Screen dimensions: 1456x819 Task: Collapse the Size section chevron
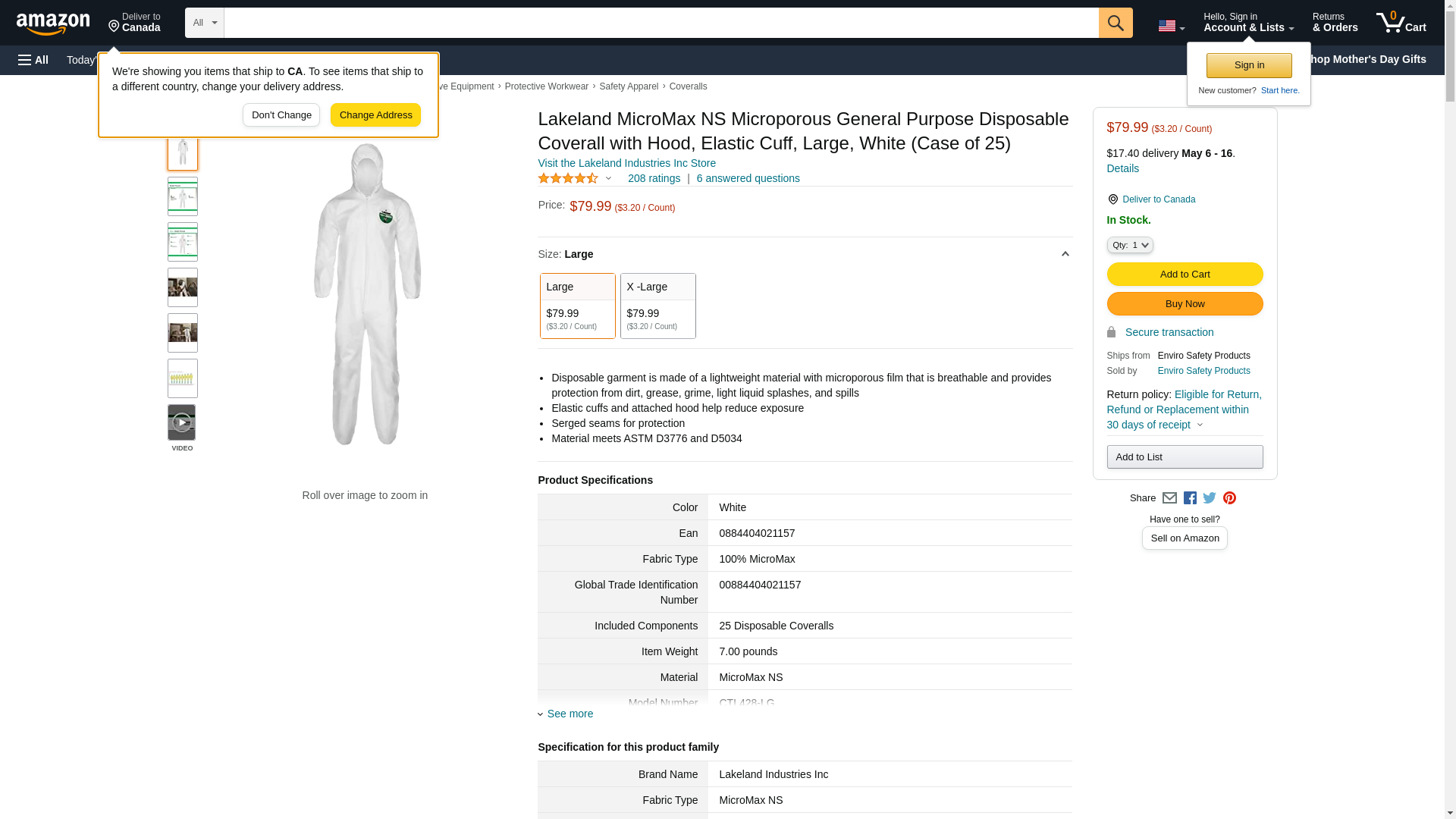(x=1065, y=254)
